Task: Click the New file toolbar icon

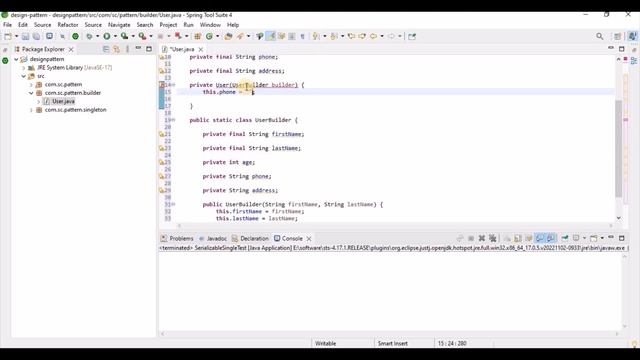Action: click(7, 36)
